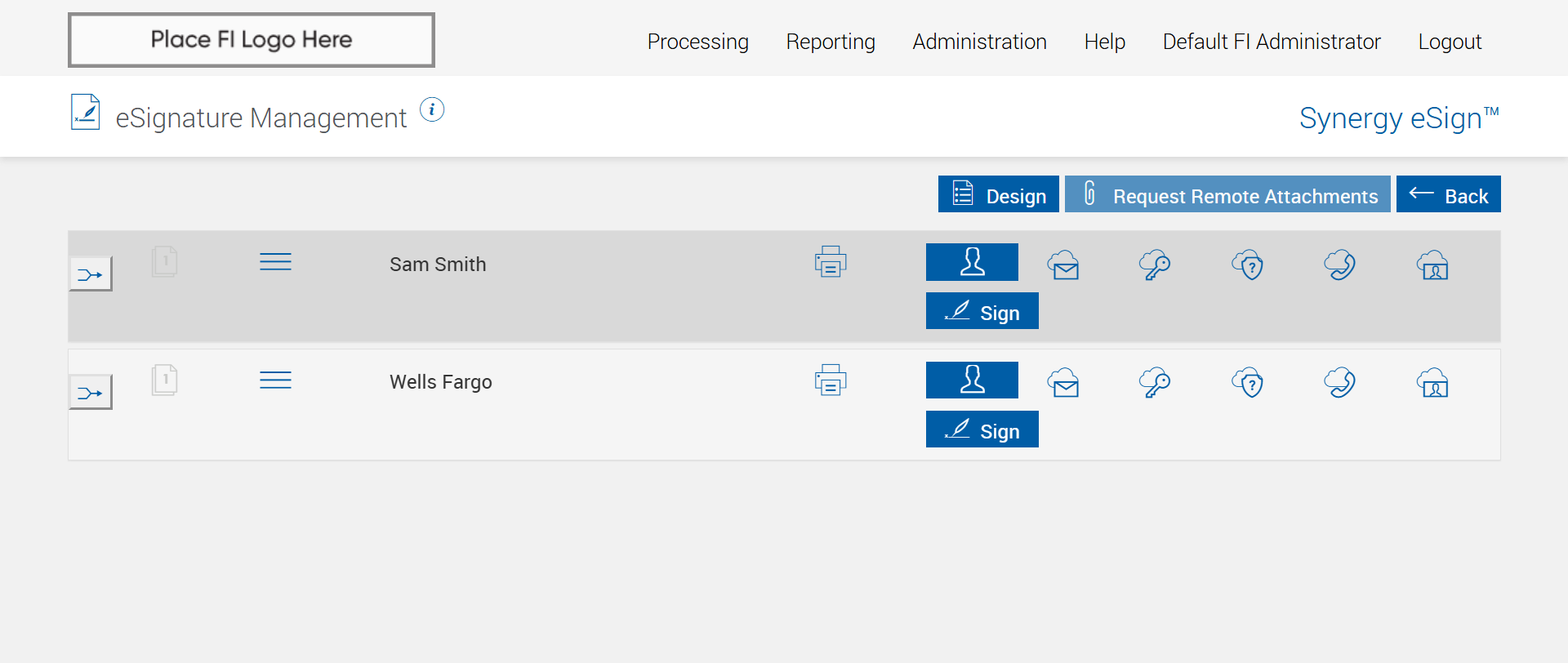Open the Reporting menu
The width and height of the screenshot is (1568, 663).
(831, 42)
